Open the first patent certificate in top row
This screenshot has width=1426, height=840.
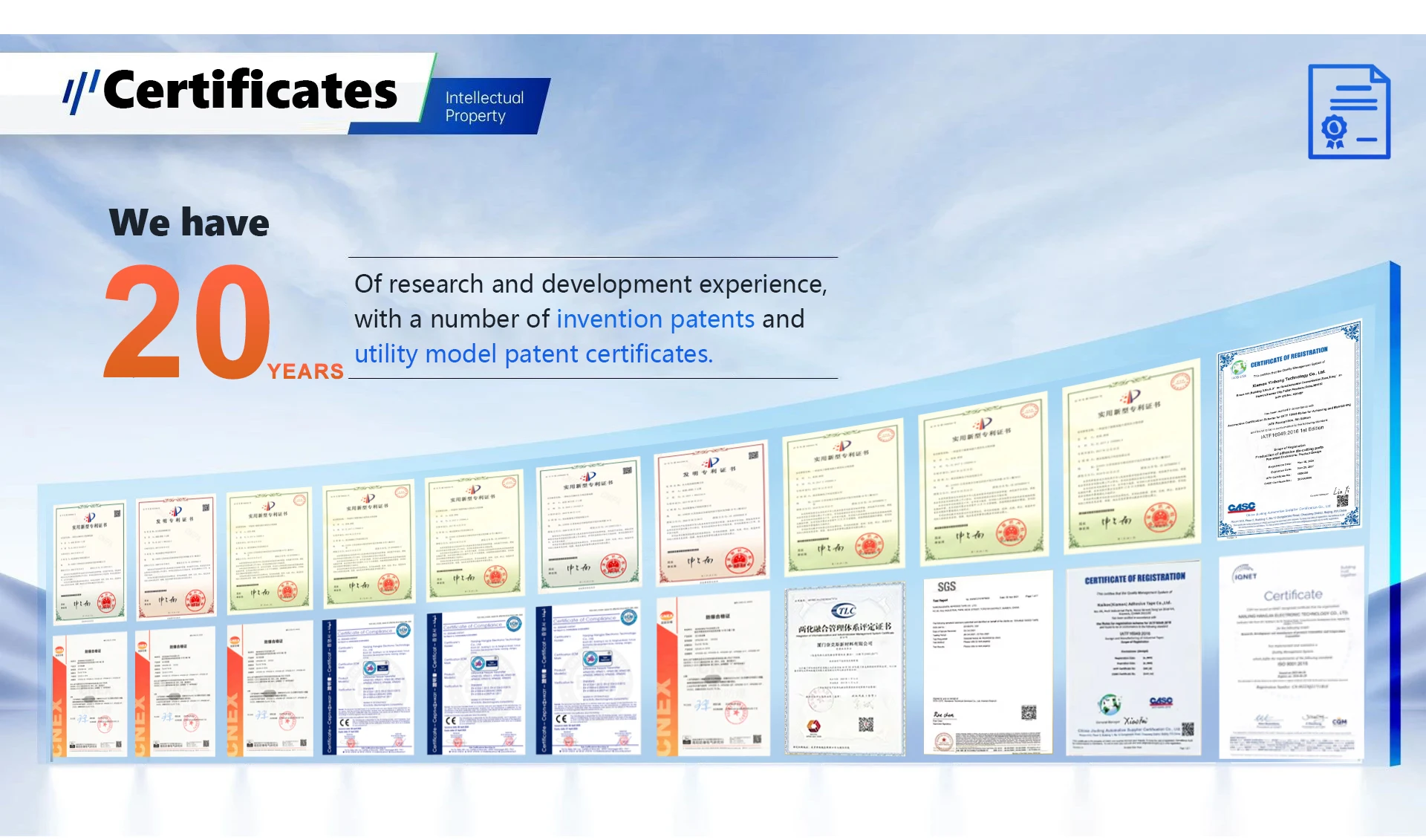pyautogui.click(x=90, y=561)
